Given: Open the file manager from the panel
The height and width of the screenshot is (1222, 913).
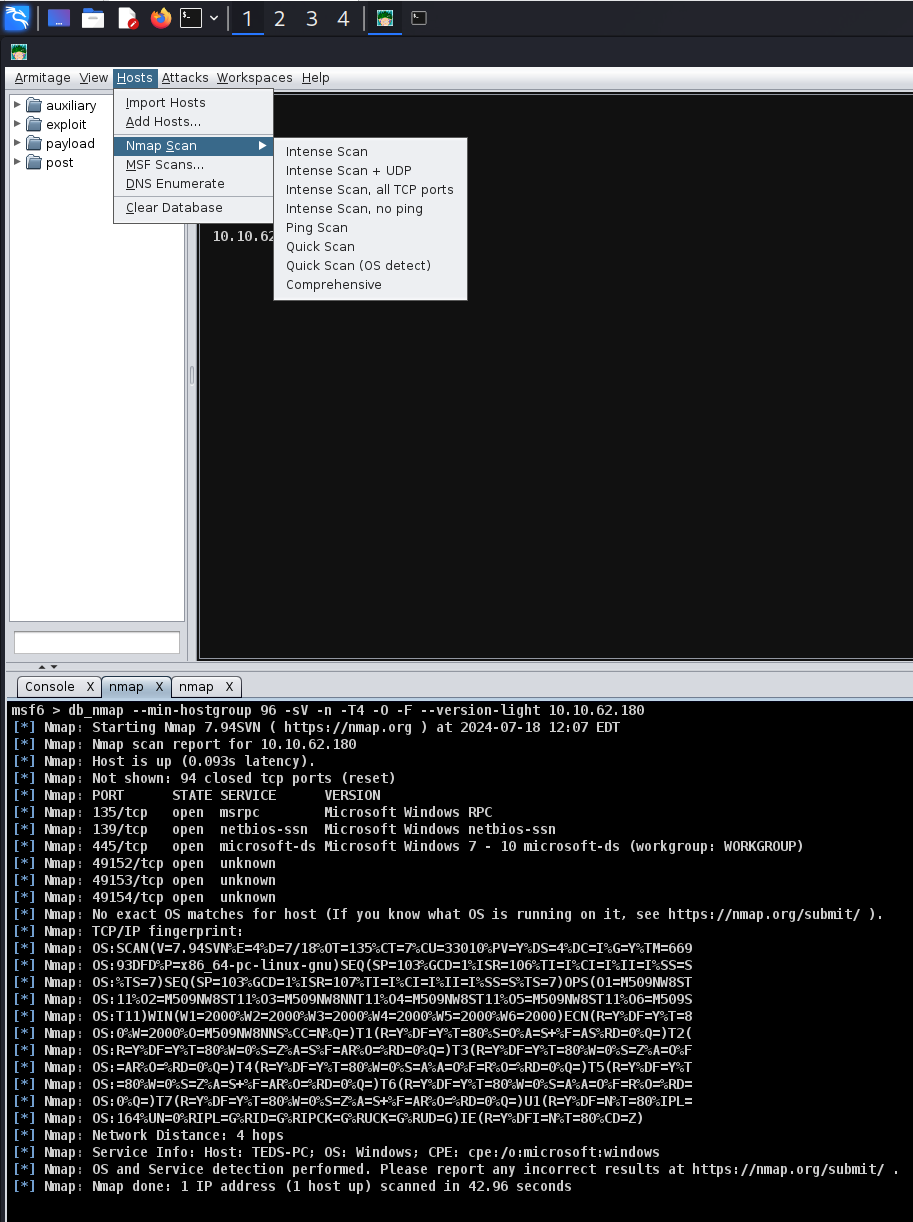Looking at the screenshot, I should [x=93, y=18].
